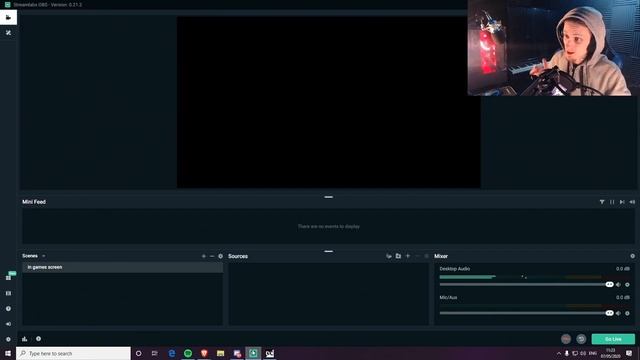Add a new source with plus icon
The height and width of the screenshot is (360, 640).
tap(408, 256)
